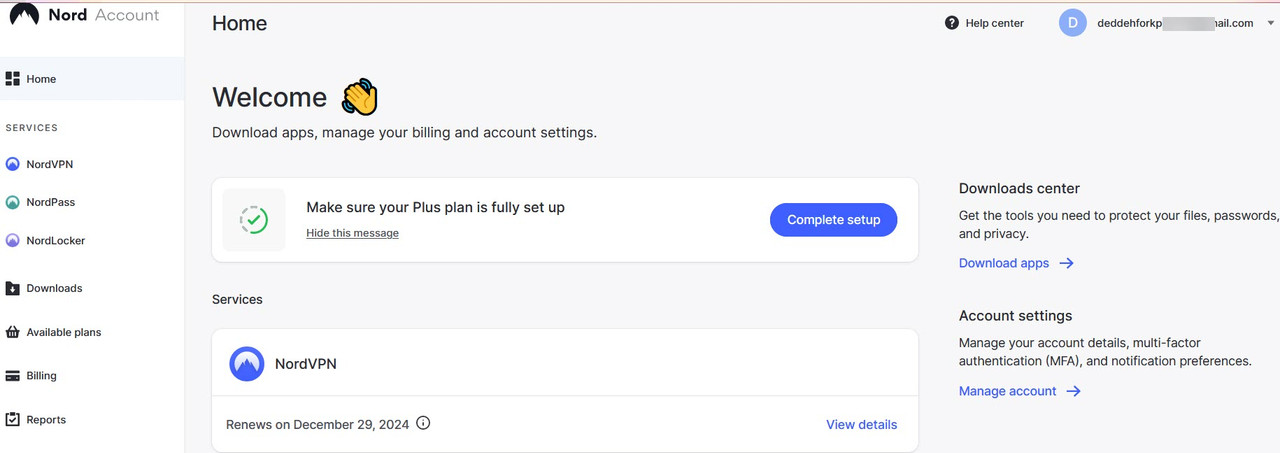Click the Billing card icon

[13, 376]
